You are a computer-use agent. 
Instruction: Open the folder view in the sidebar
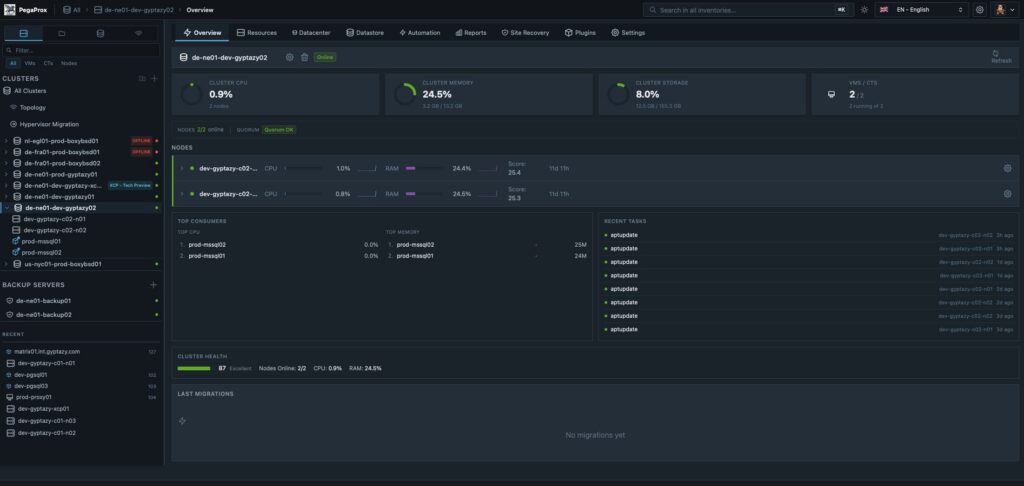[x=62, y=33]
